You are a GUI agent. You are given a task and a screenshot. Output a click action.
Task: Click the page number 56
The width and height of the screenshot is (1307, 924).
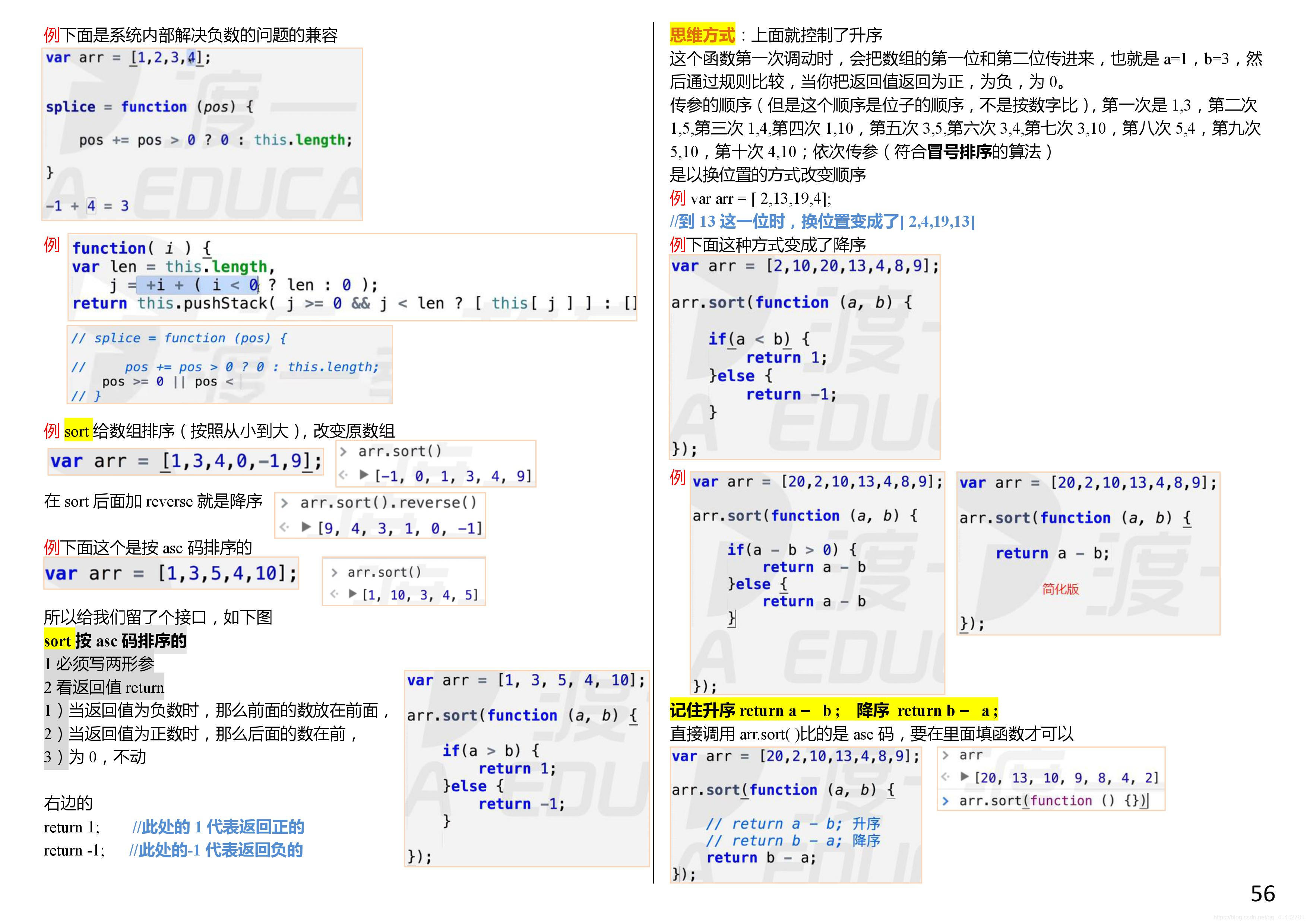coord(1263,895)
